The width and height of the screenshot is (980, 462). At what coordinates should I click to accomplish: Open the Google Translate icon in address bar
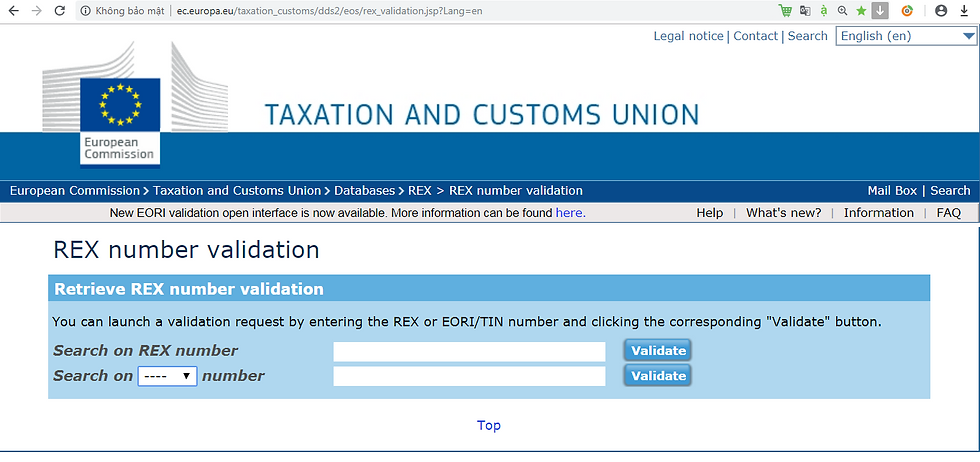click(805, 11)
